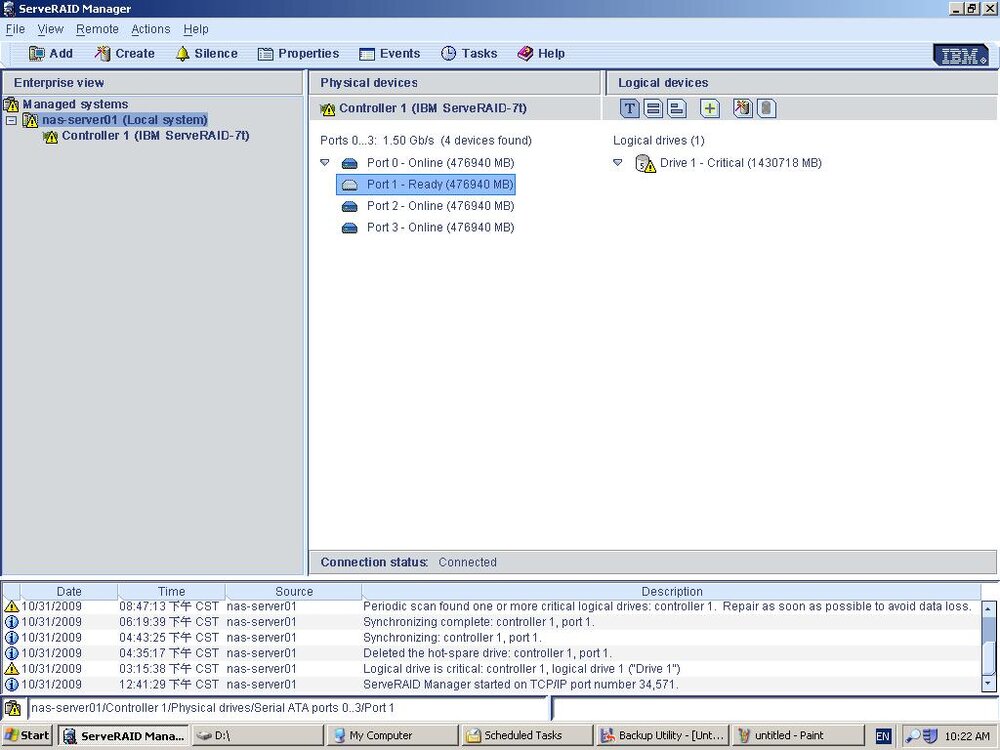The width and height of the screenshot is (1000, 750).
Task: Select Logical drive is critical event
Action: coord(492,669)
